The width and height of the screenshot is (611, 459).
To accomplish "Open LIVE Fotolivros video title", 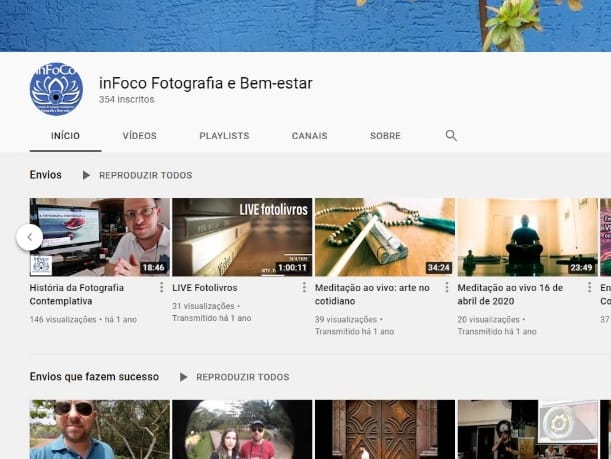I will (205, 288).
